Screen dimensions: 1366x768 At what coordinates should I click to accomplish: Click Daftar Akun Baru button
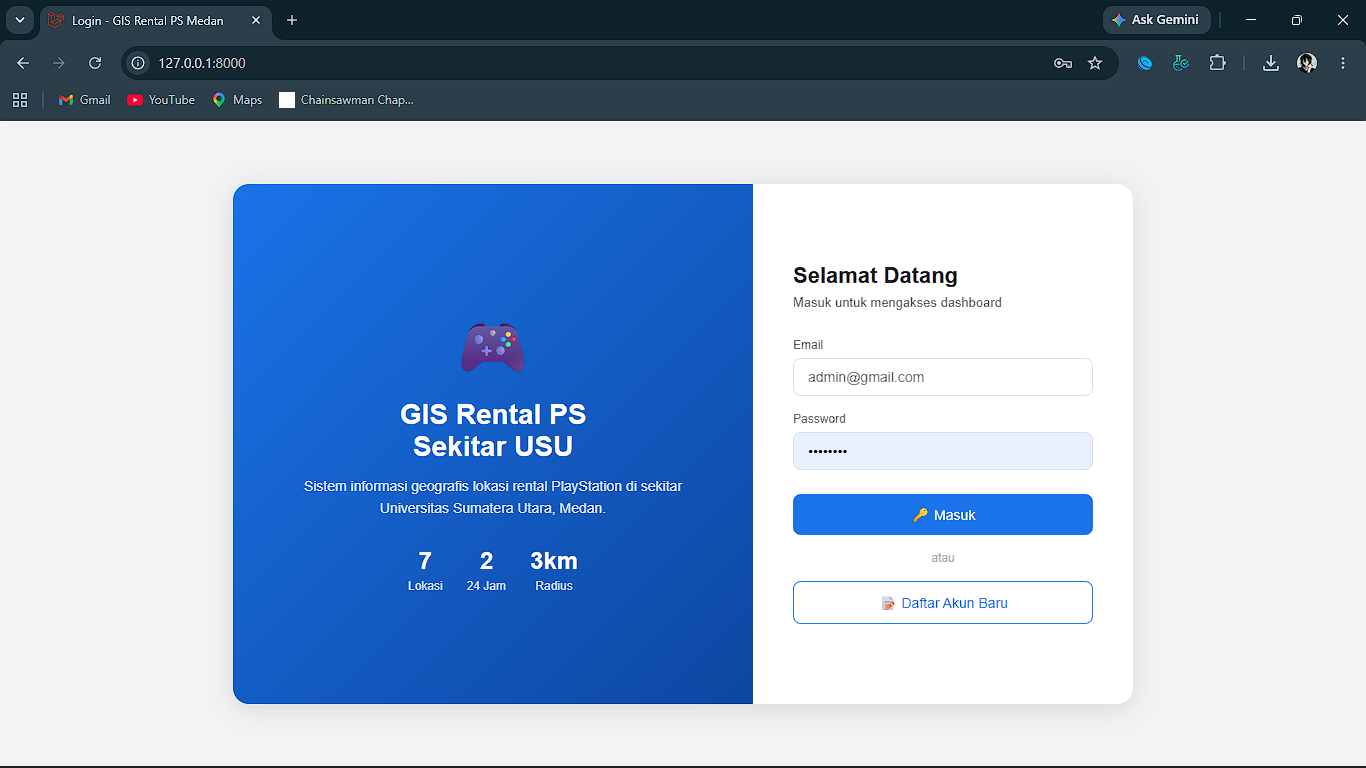943,603
